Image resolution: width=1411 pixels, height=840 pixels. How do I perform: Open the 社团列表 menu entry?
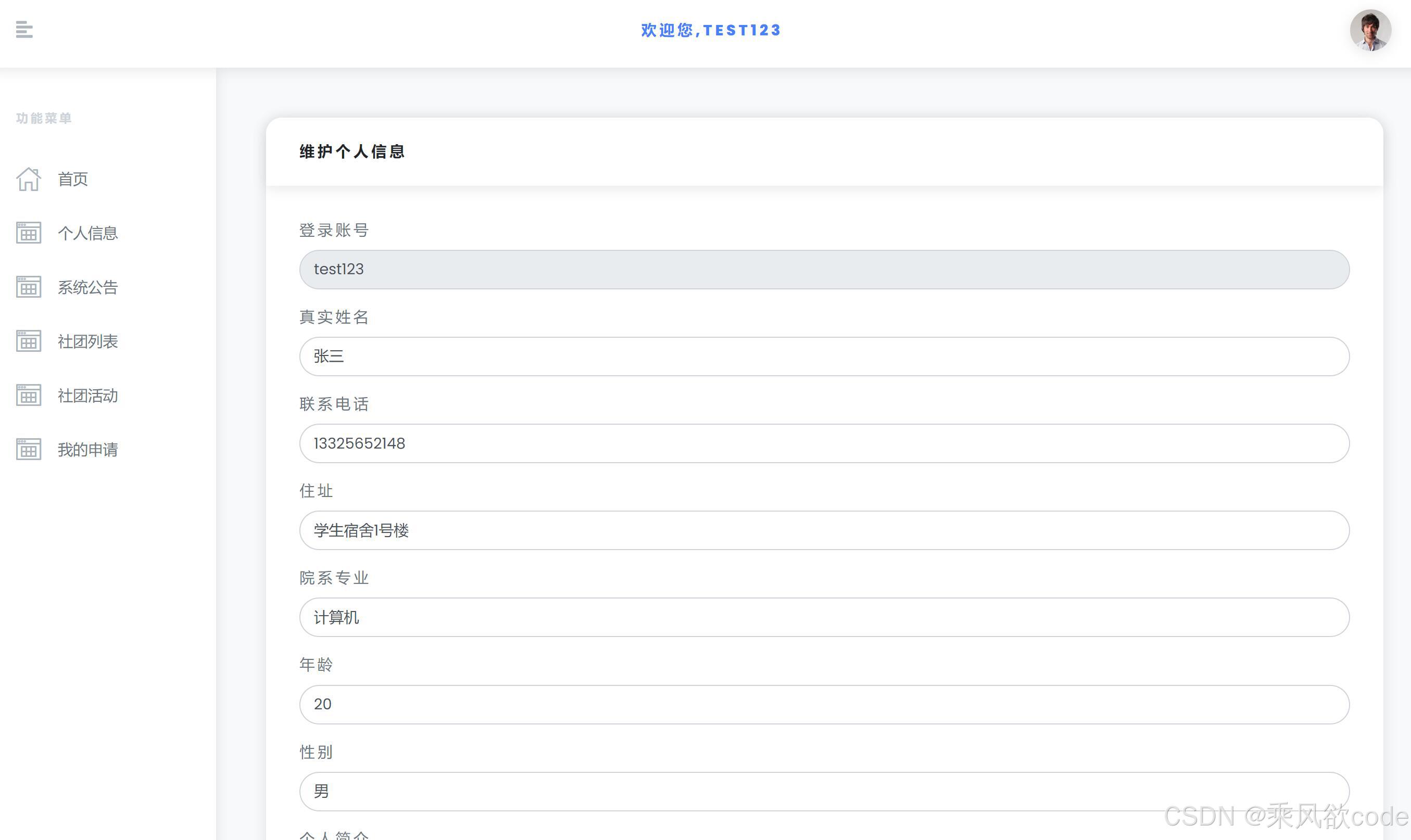89,341
